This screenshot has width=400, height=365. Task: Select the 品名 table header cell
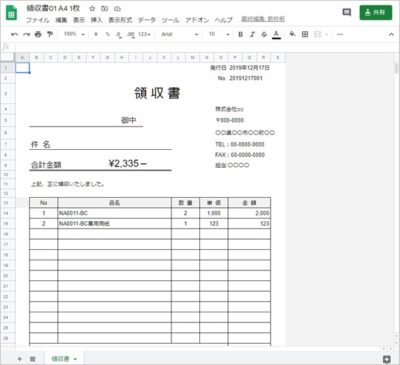115,203
